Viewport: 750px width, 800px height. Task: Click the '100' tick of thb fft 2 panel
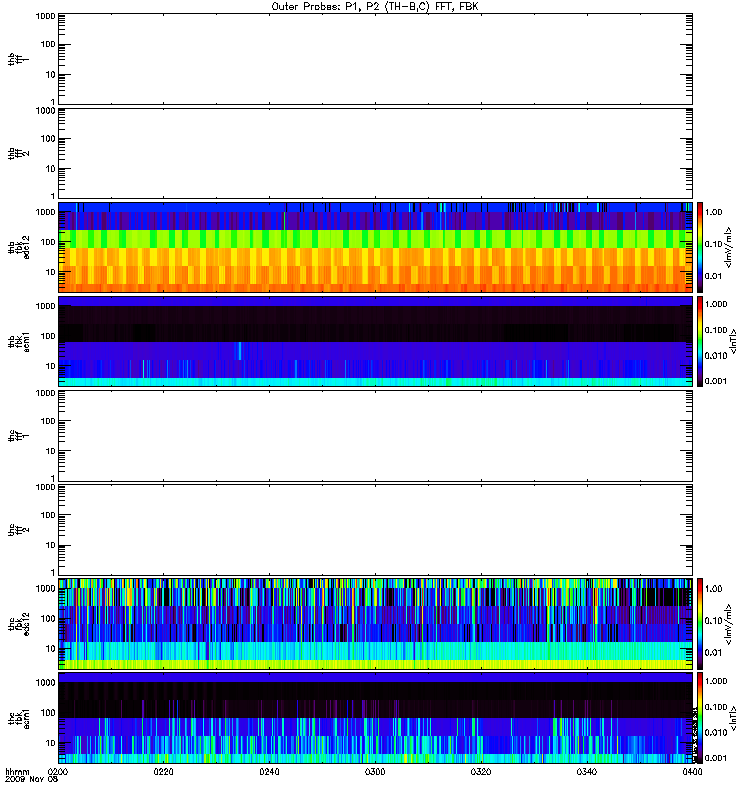pyautogui.click(x=48, y=139)
